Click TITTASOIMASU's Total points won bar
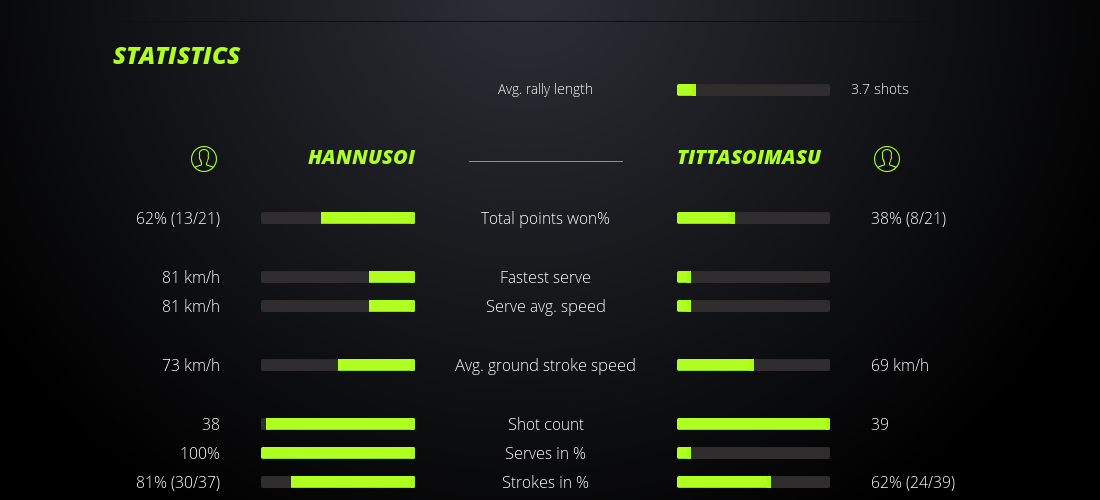 click(753, 218)
